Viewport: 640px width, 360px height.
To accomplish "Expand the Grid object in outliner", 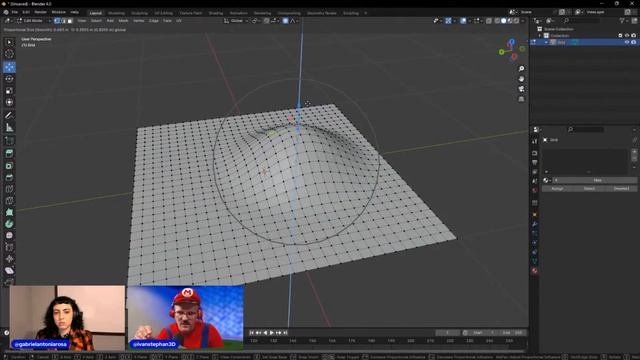I will point(547,42).
